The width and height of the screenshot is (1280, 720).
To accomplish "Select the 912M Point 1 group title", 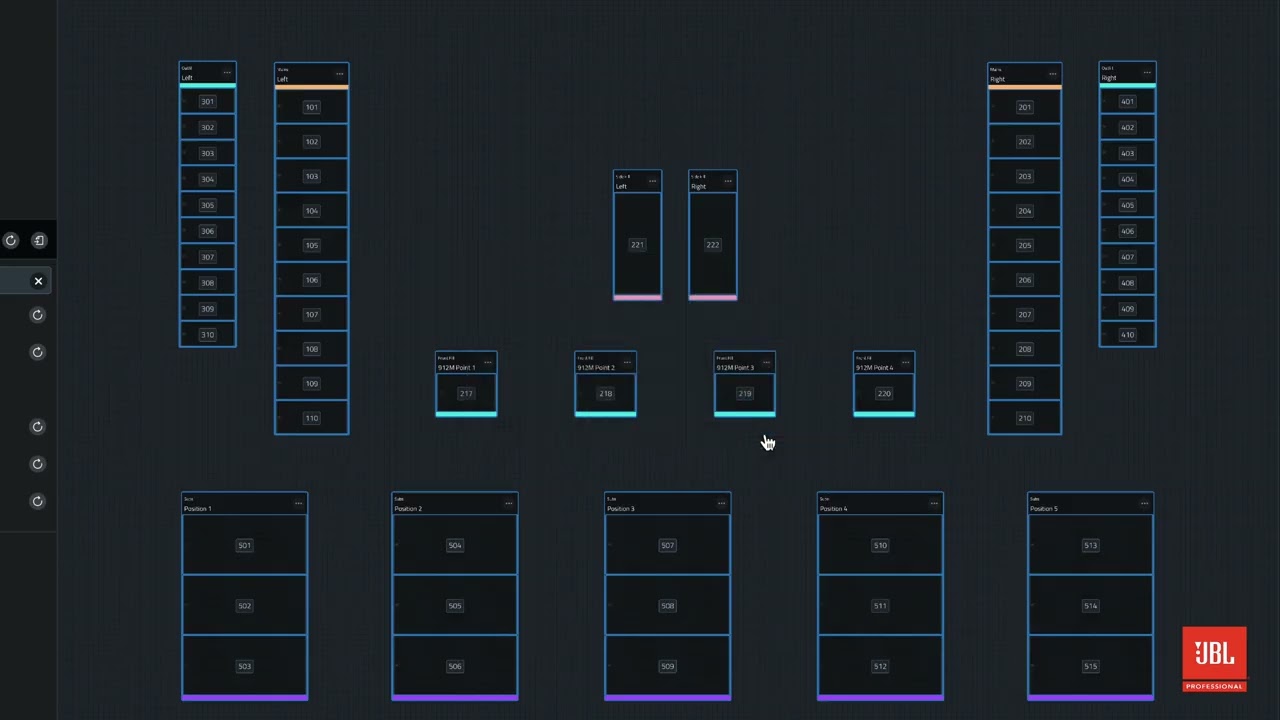I will [456, 368].
